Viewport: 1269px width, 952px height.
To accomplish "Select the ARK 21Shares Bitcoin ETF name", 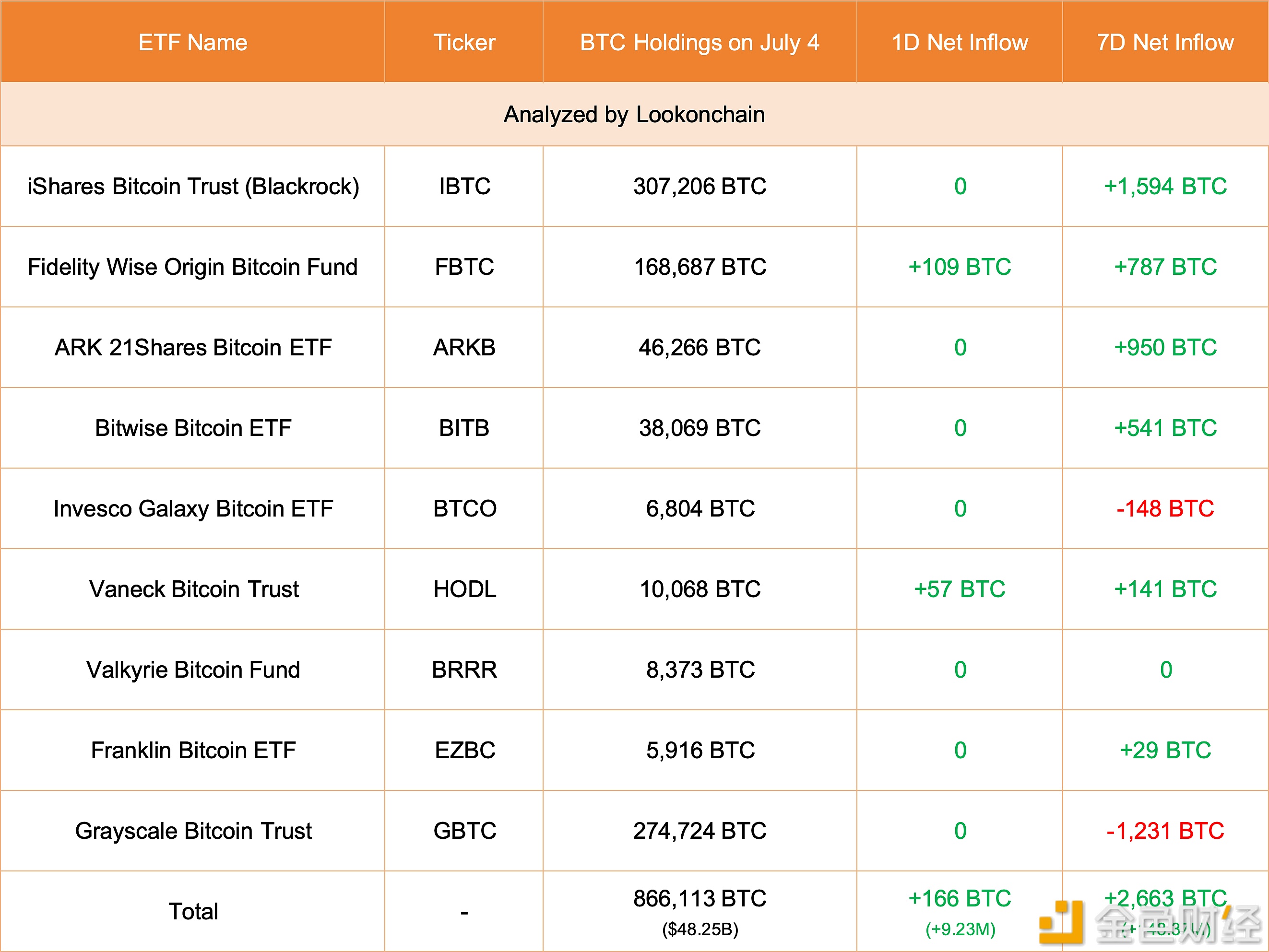I will [x=193, y=348].
